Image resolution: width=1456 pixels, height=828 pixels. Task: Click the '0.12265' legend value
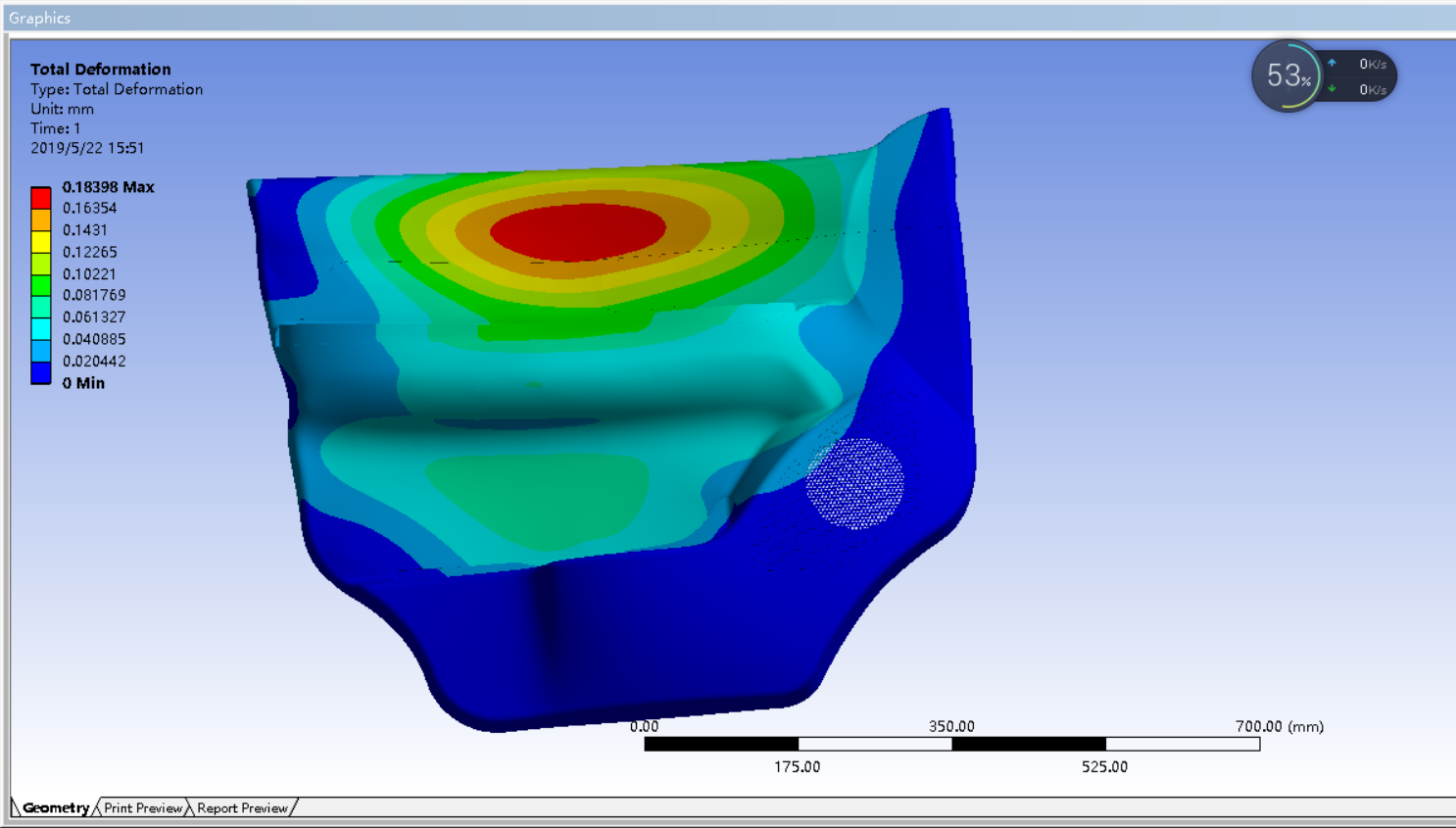(89, 252)
